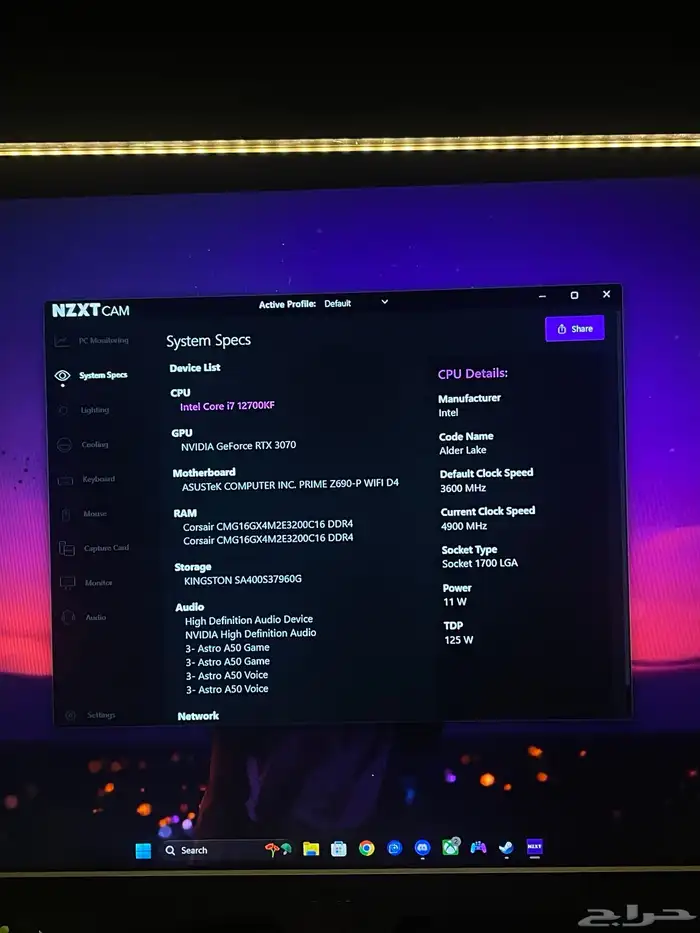Switch to the Monitor section
This screenshot has width=700, height=933.
click(98, 583)
